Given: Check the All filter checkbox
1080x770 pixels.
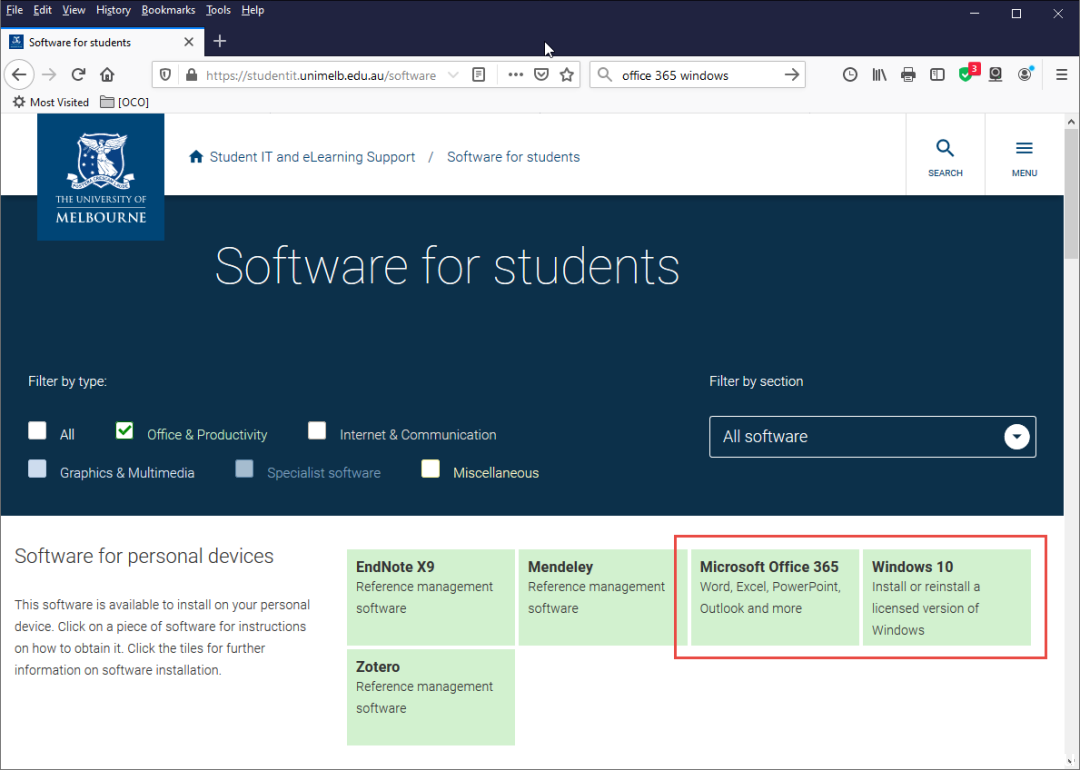Looking at the screenshot, I should tap(37, 430).
